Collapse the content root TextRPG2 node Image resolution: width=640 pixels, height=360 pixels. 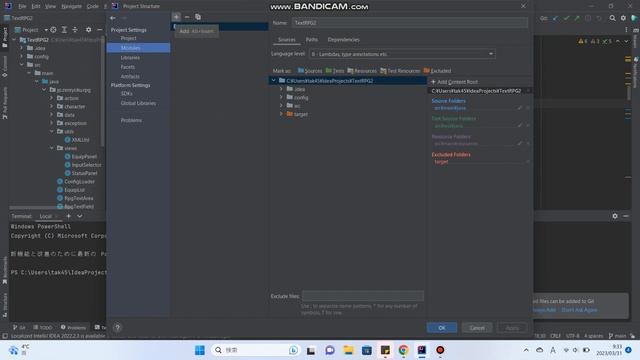coord(274,80)
